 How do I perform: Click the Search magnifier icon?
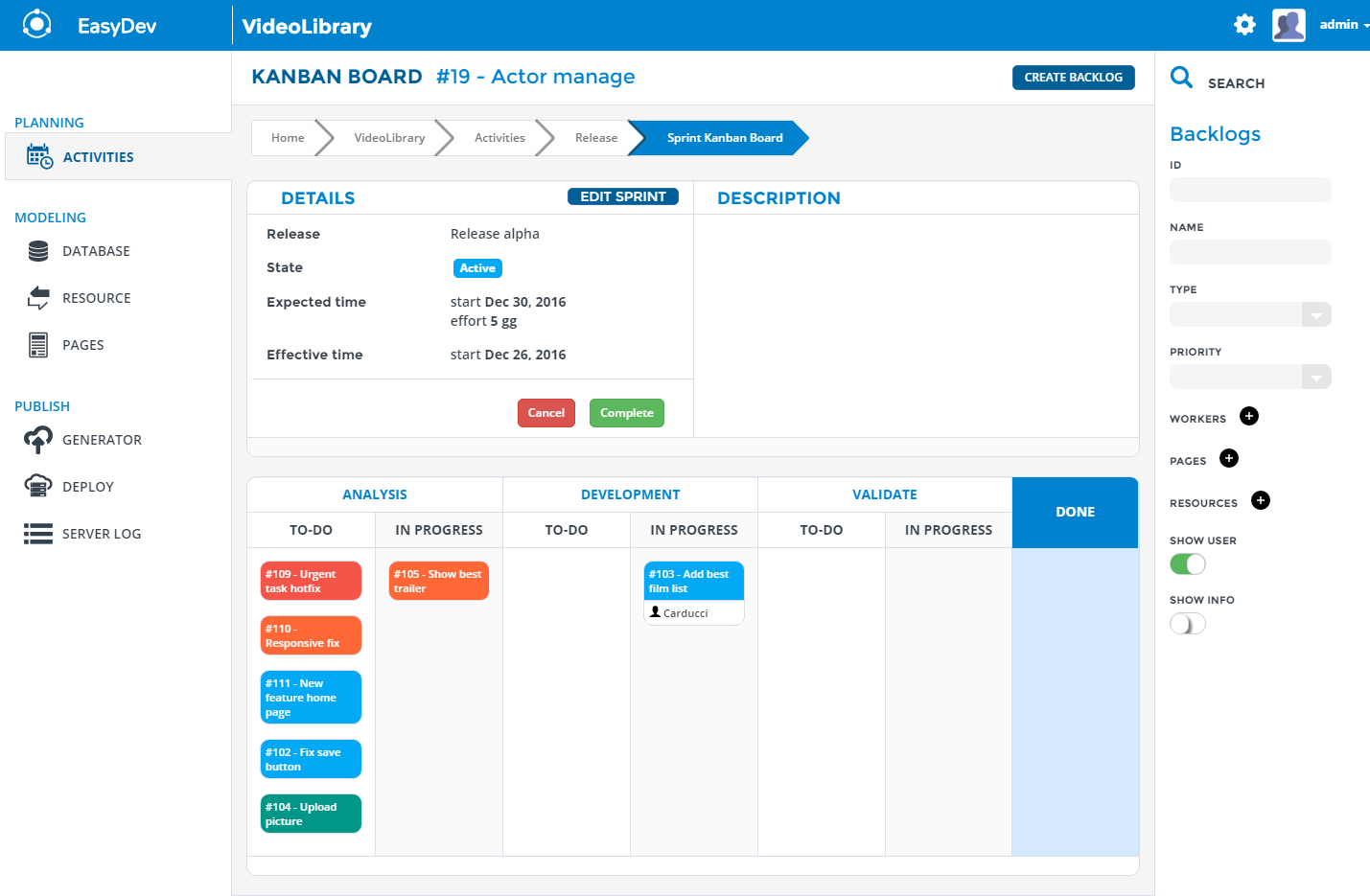1182,78
